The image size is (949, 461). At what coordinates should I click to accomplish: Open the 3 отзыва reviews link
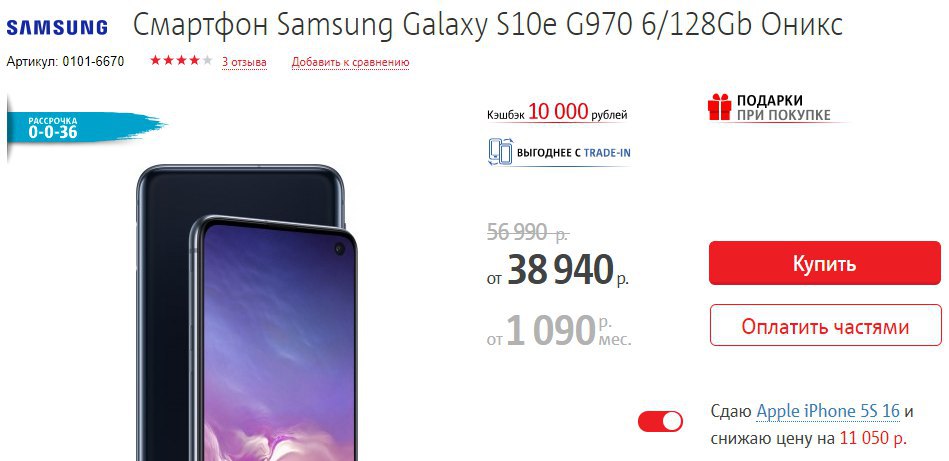[x=244, y=62]
